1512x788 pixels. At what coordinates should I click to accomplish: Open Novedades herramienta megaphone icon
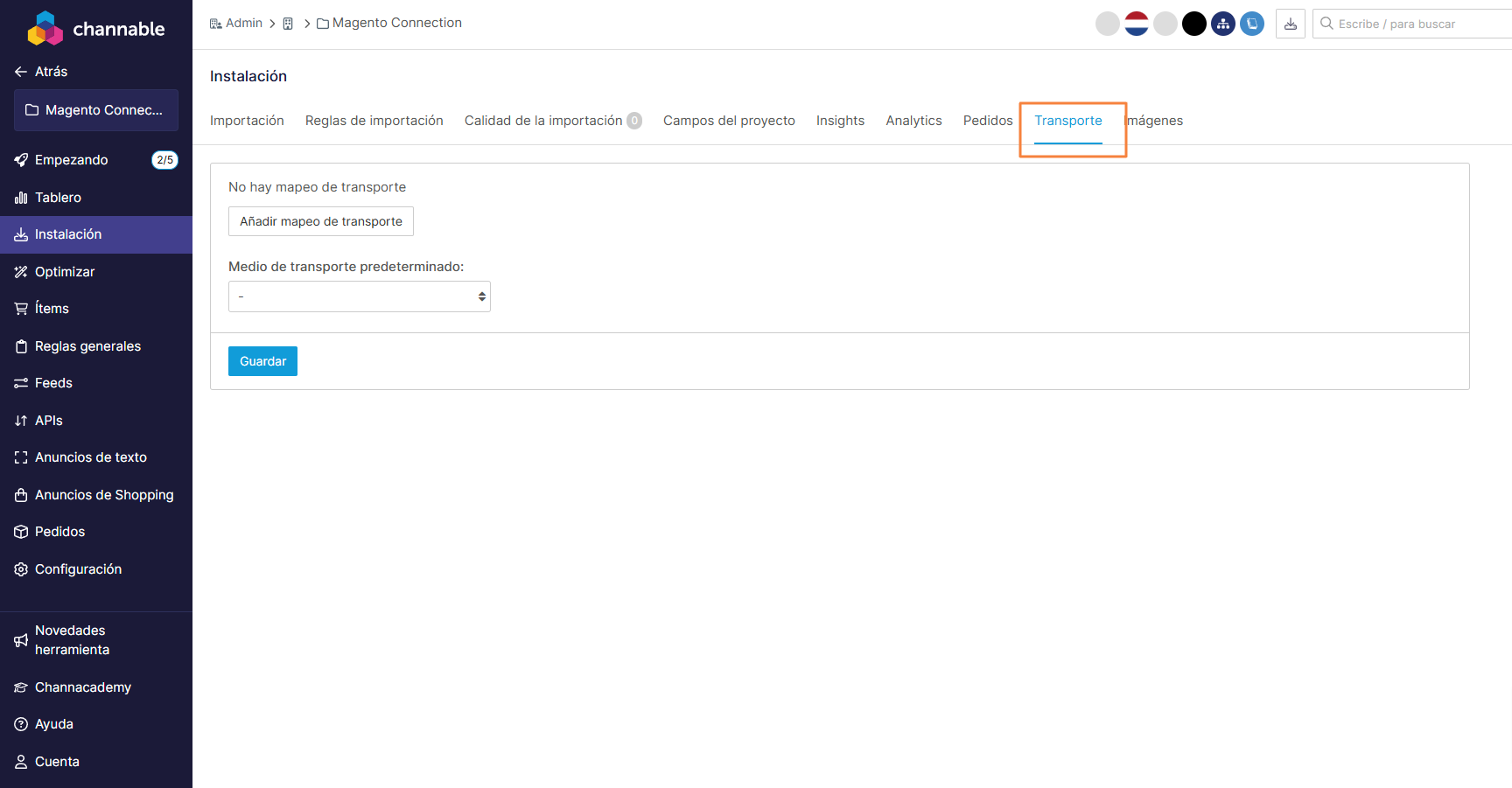click(x=21, y=640)
